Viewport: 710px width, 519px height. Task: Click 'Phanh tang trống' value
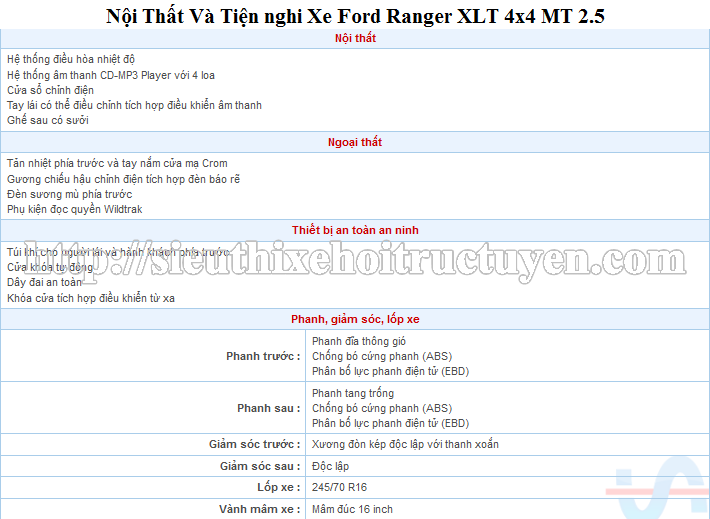[353, 393]
